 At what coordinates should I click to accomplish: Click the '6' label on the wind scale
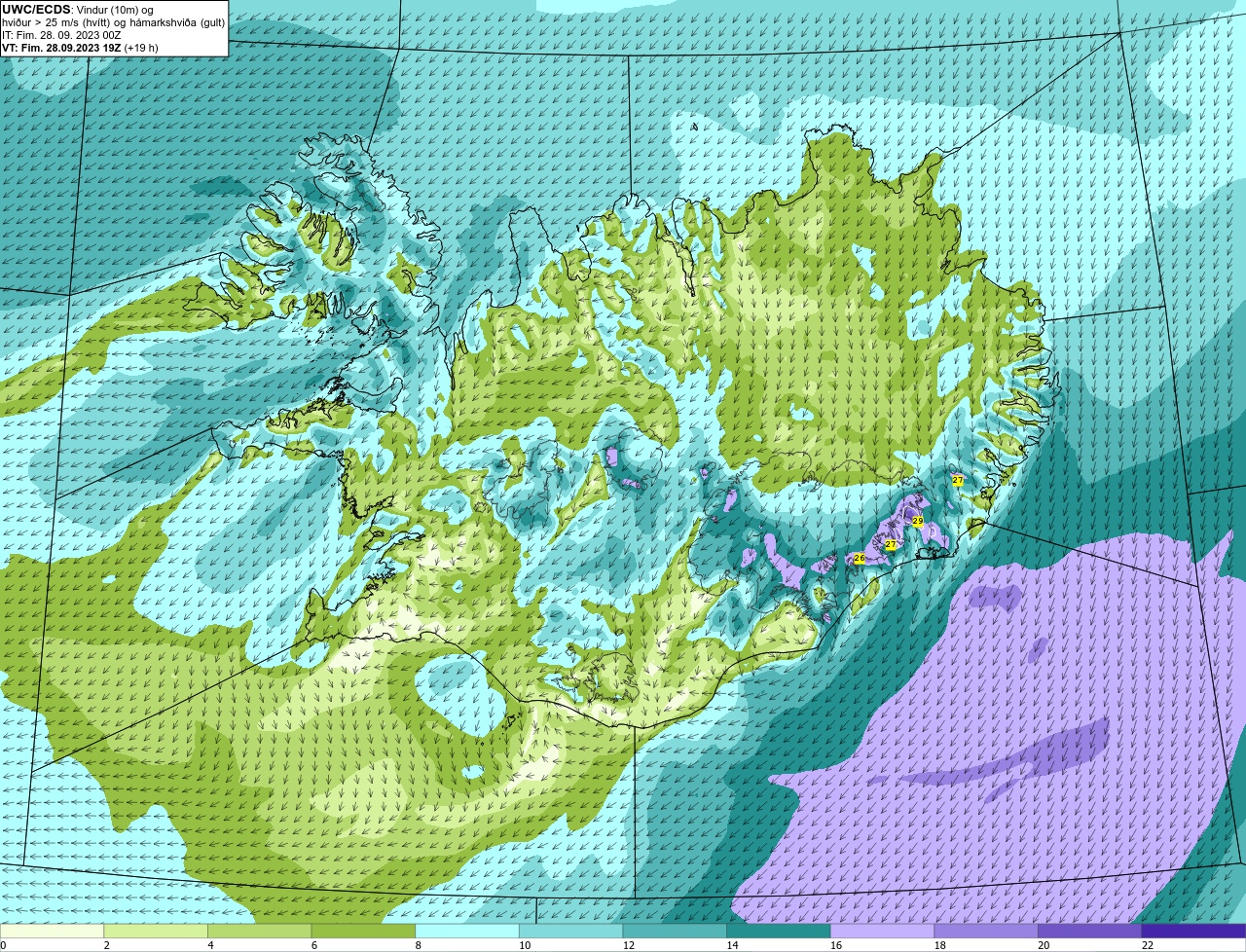pos(314,945)
